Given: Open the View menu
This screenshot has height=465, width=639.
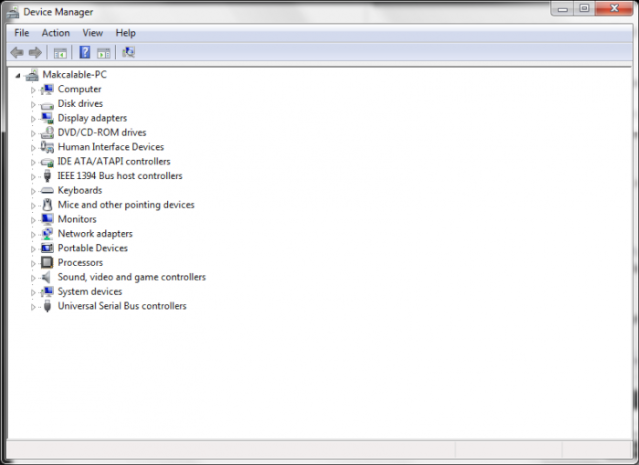Looking at the screenshot, I should click(93, 33).
